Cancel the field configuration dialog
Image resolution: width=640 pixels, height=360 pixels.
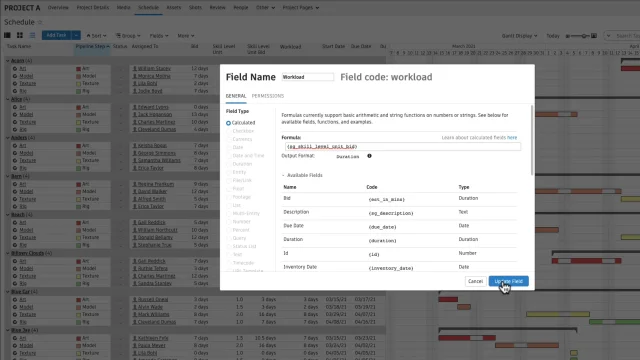pyautogui.click(x=475, y=281)
